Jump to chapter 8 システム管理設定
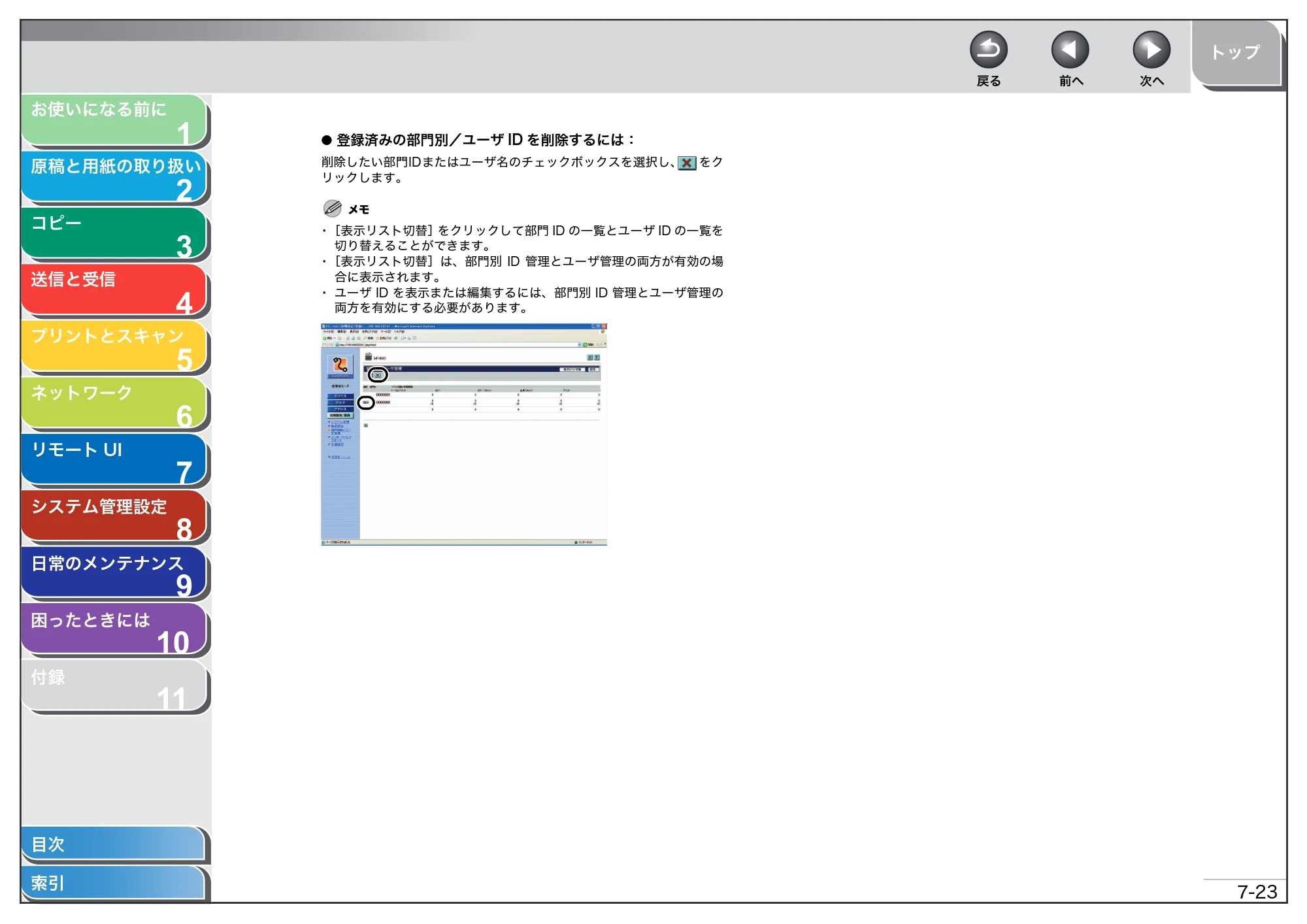1307x924 pixels. pos(114,517)
